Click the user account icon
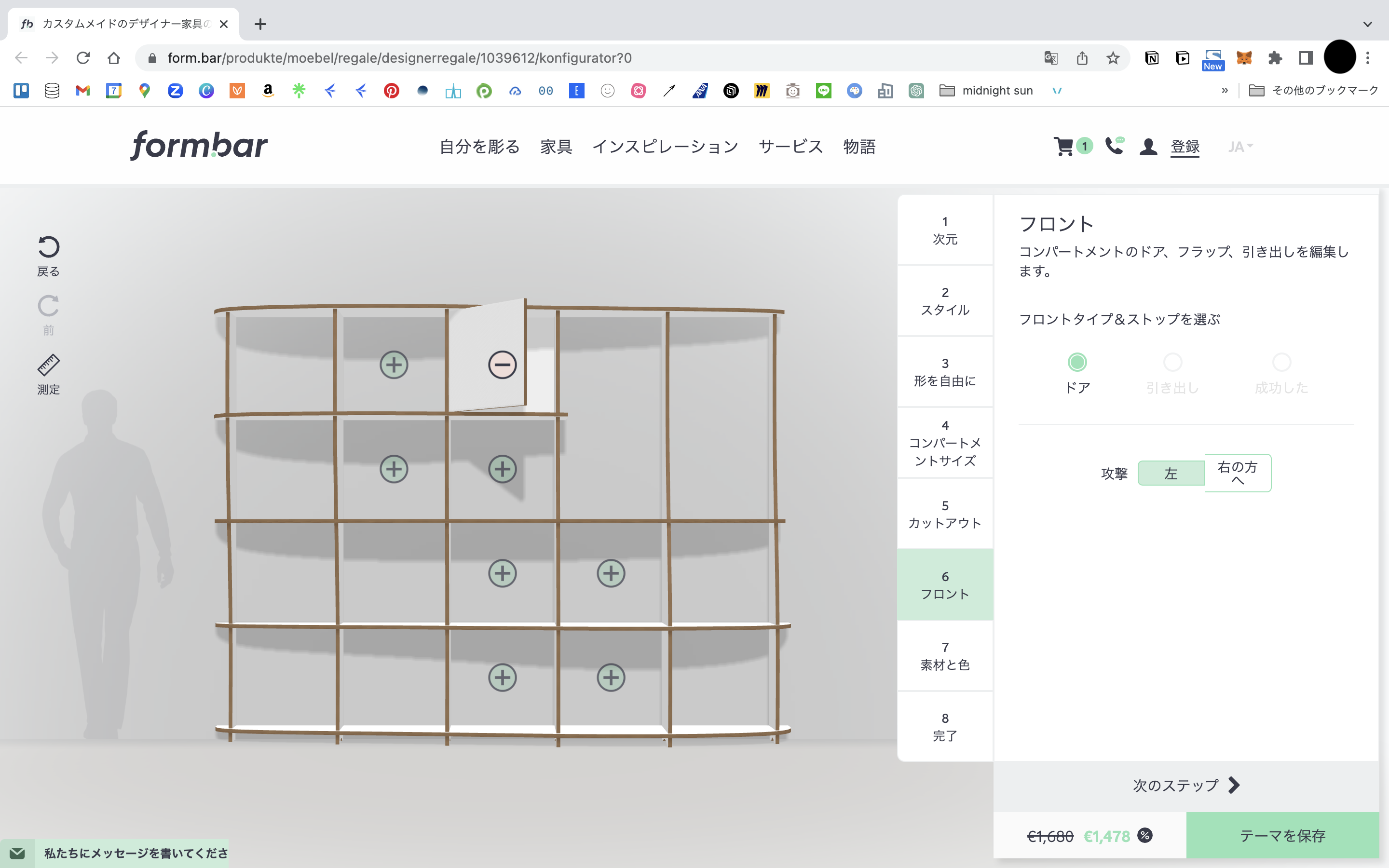Screen dimensions: 1389x868 pyautogui.click(x=1148, y=147)
